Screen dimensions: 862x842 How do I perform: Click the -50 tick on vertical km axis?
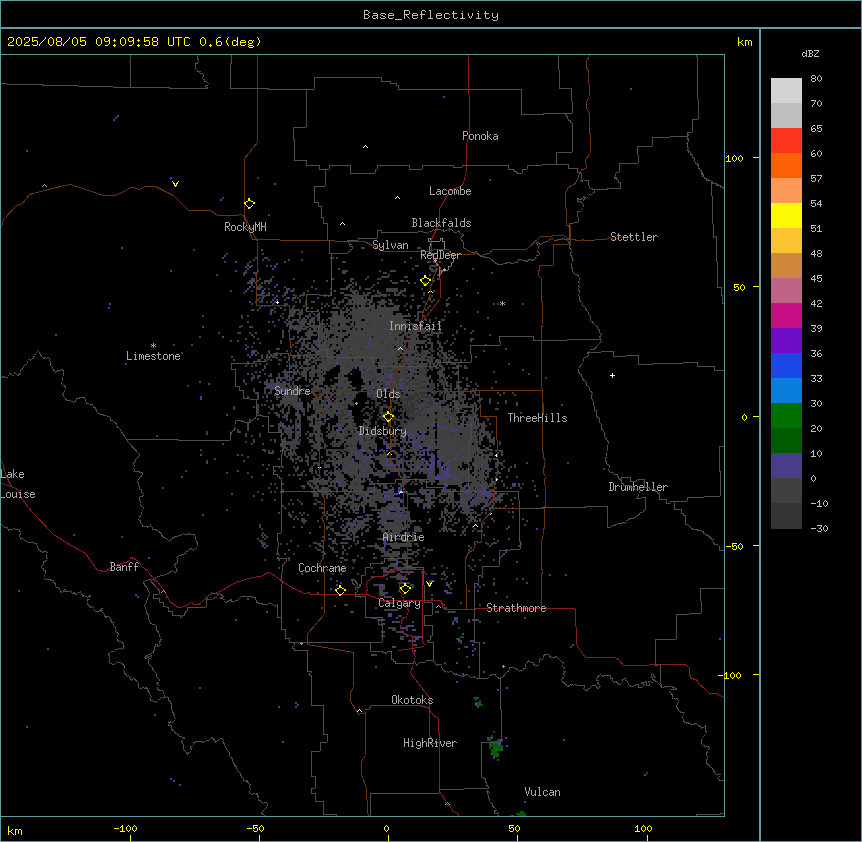[734, 546]
